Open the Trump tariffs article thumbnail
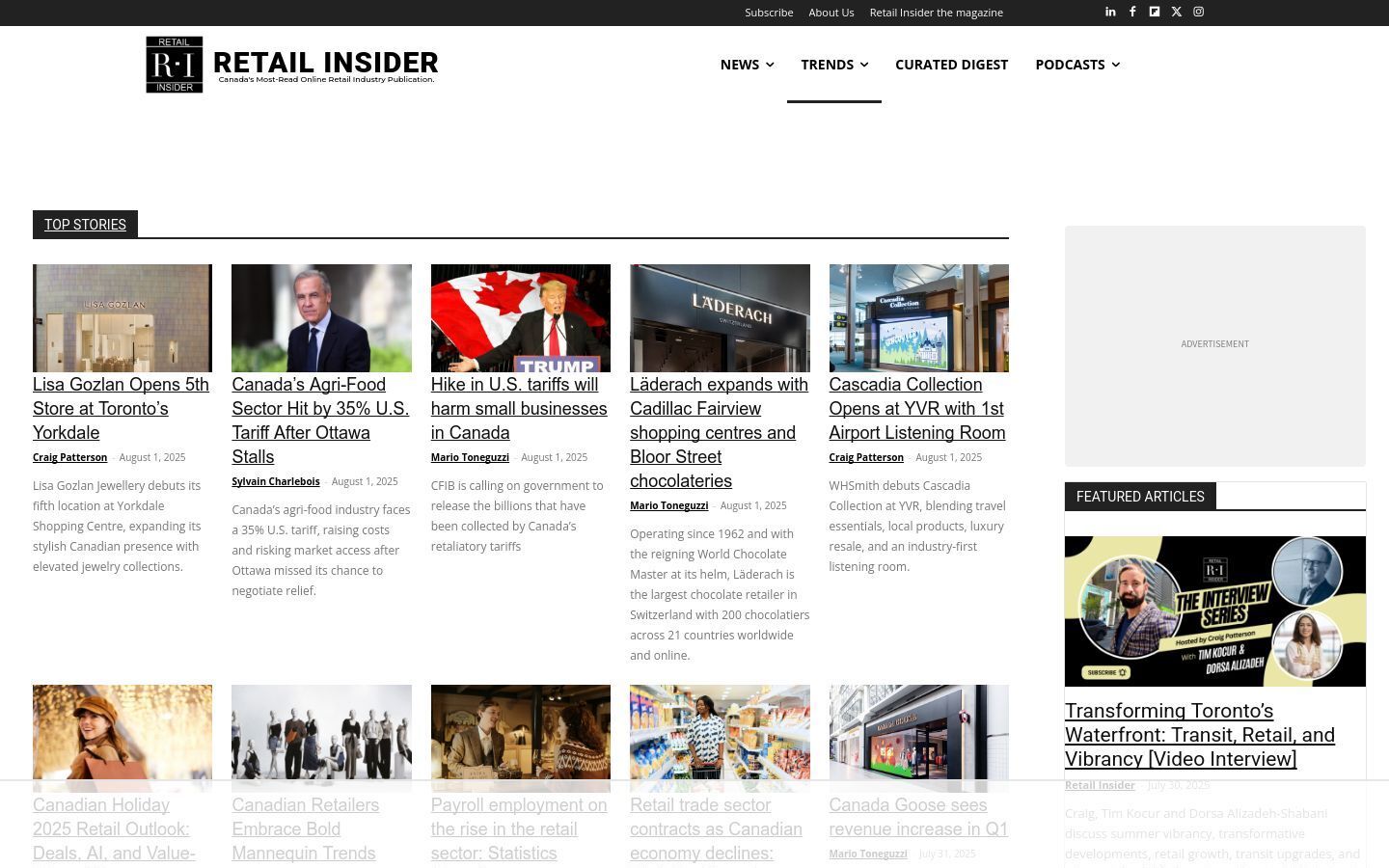1389x868 pixels. 521,318
